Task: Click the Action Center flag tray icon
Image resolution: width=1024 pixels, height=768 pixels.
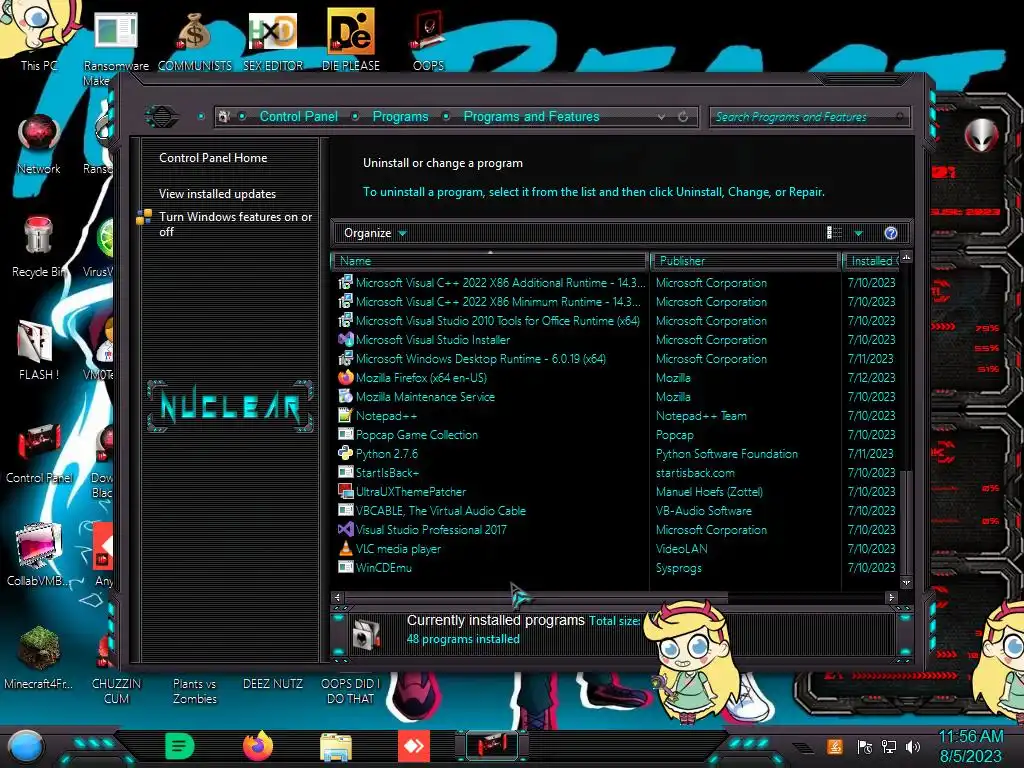Action: point(865,746)
